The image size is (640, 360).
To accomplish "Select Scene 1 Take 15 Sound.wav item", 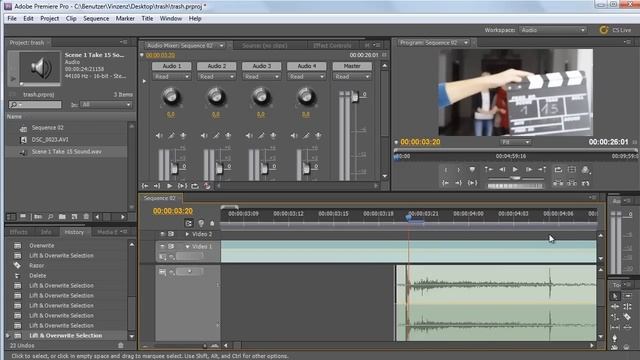I will [67, 151].
